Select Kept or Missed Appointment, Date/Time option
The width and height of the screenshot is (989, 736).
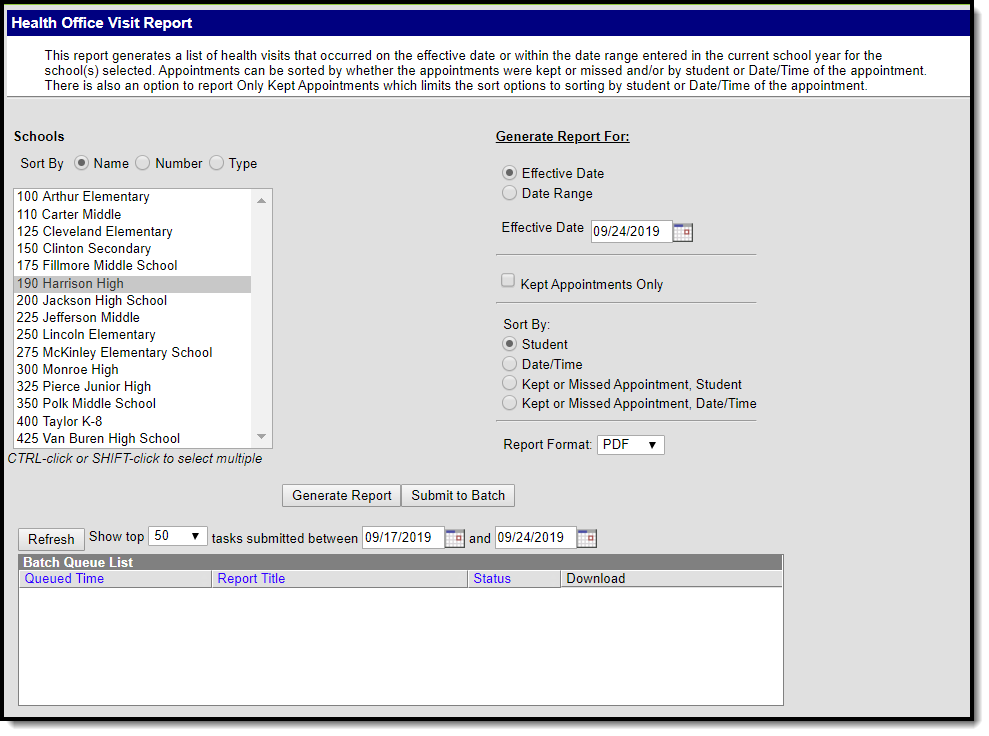pyautogui.click(x=509, y=403)
